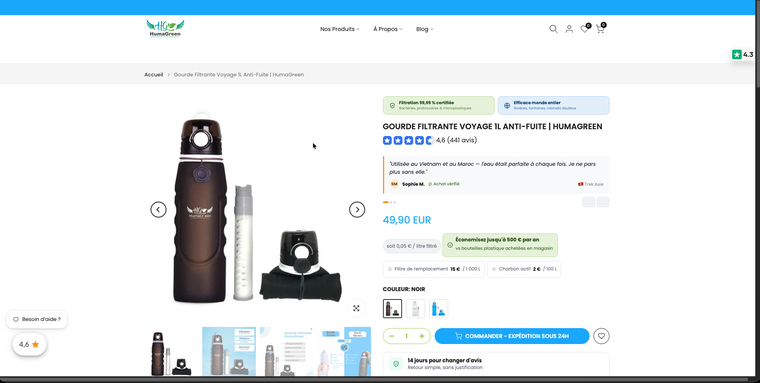Open the search magnifier icon
The image size is (760, 383).
[x=553, y=29]
